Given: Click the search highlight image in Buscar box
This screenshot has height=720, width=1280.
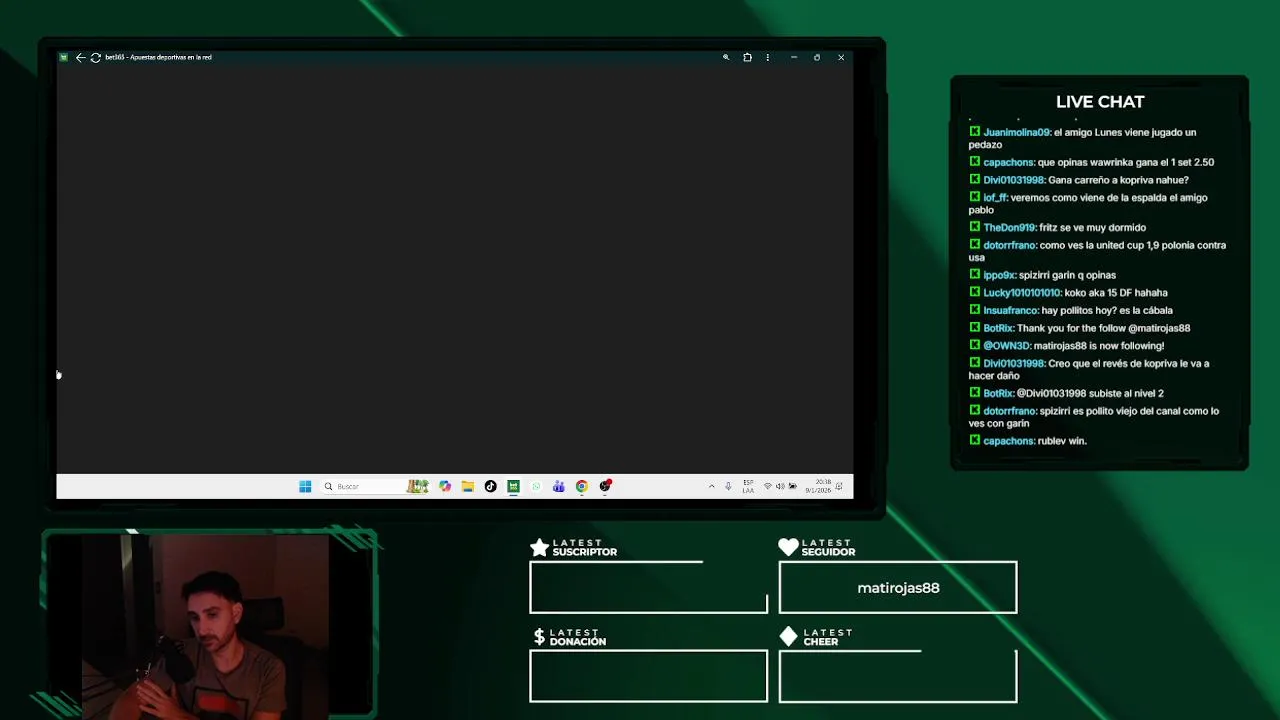Looking at the screenshot, I should pos(417,486).
